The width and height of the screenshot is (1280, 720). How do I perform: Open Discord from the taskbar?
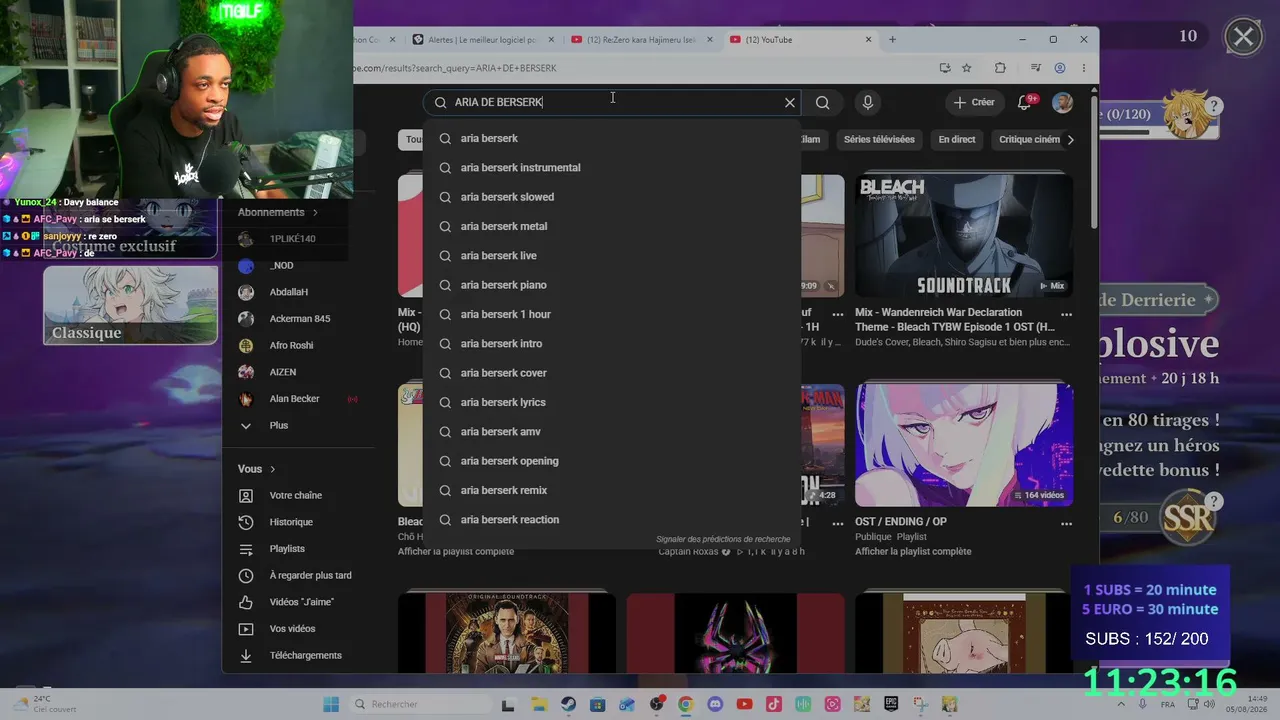point(715,704)
